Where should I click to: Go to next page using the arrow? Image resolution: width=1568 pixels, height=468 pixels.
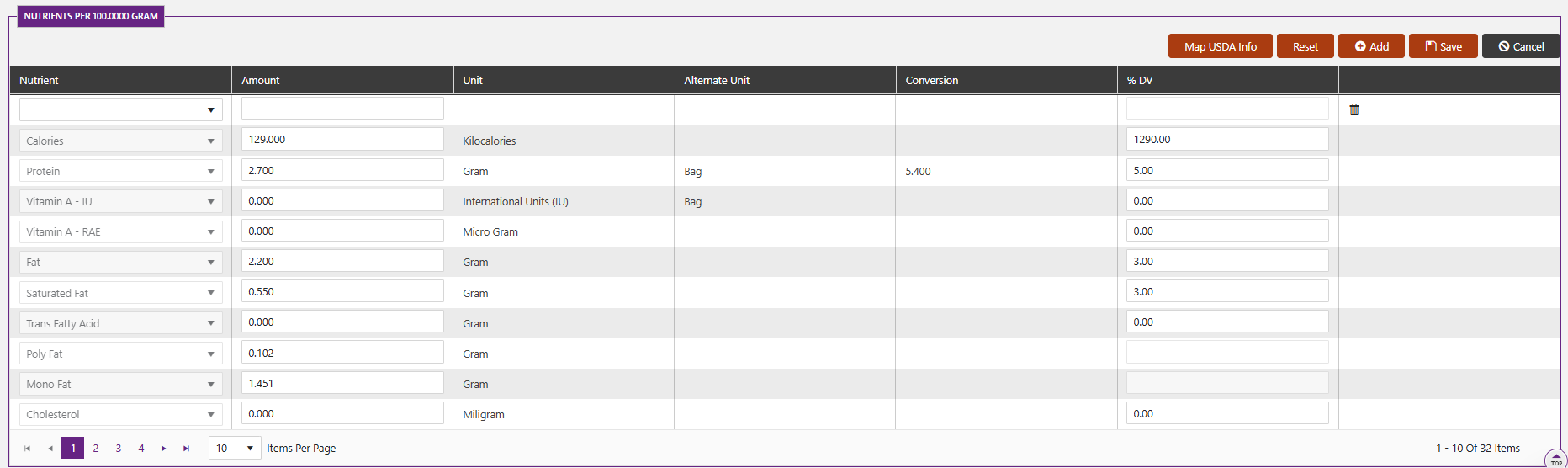(163, 449)
